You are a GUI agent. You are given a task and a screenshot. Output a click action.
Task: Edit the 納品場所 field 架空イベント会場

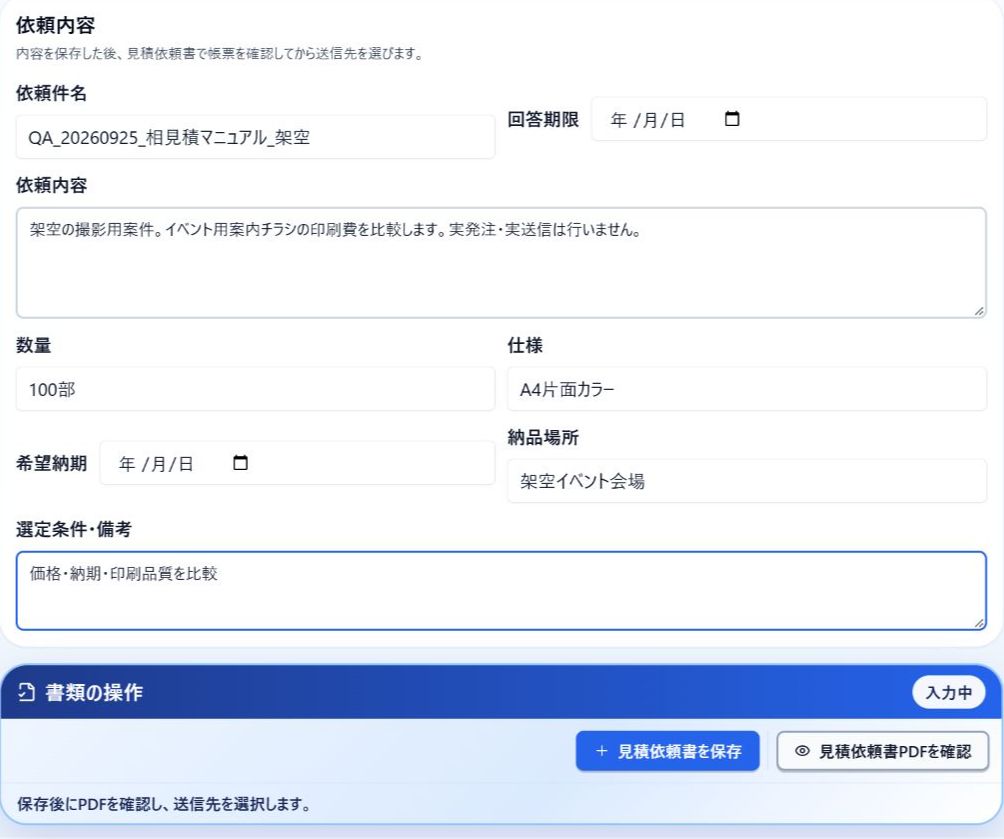click(747, 481)
